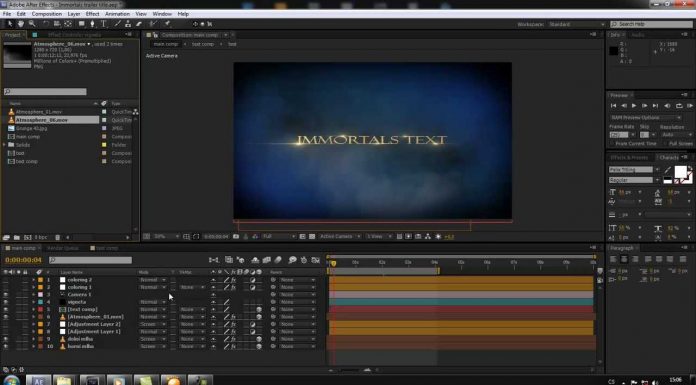Open the Composition menu

[47, 14]
